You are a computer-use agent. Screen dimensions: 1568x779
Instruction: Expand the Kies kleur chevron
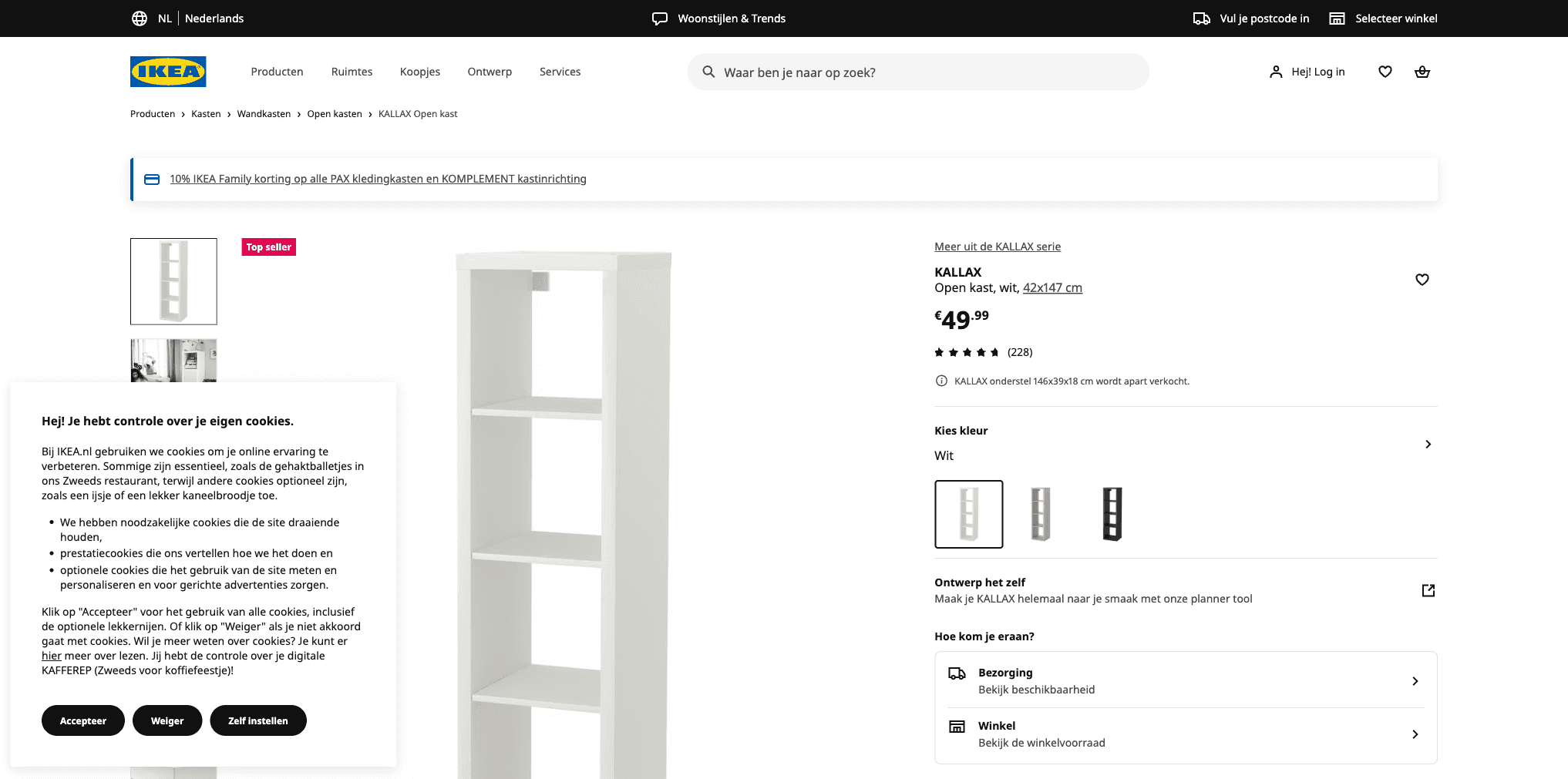coord(1428,444)
